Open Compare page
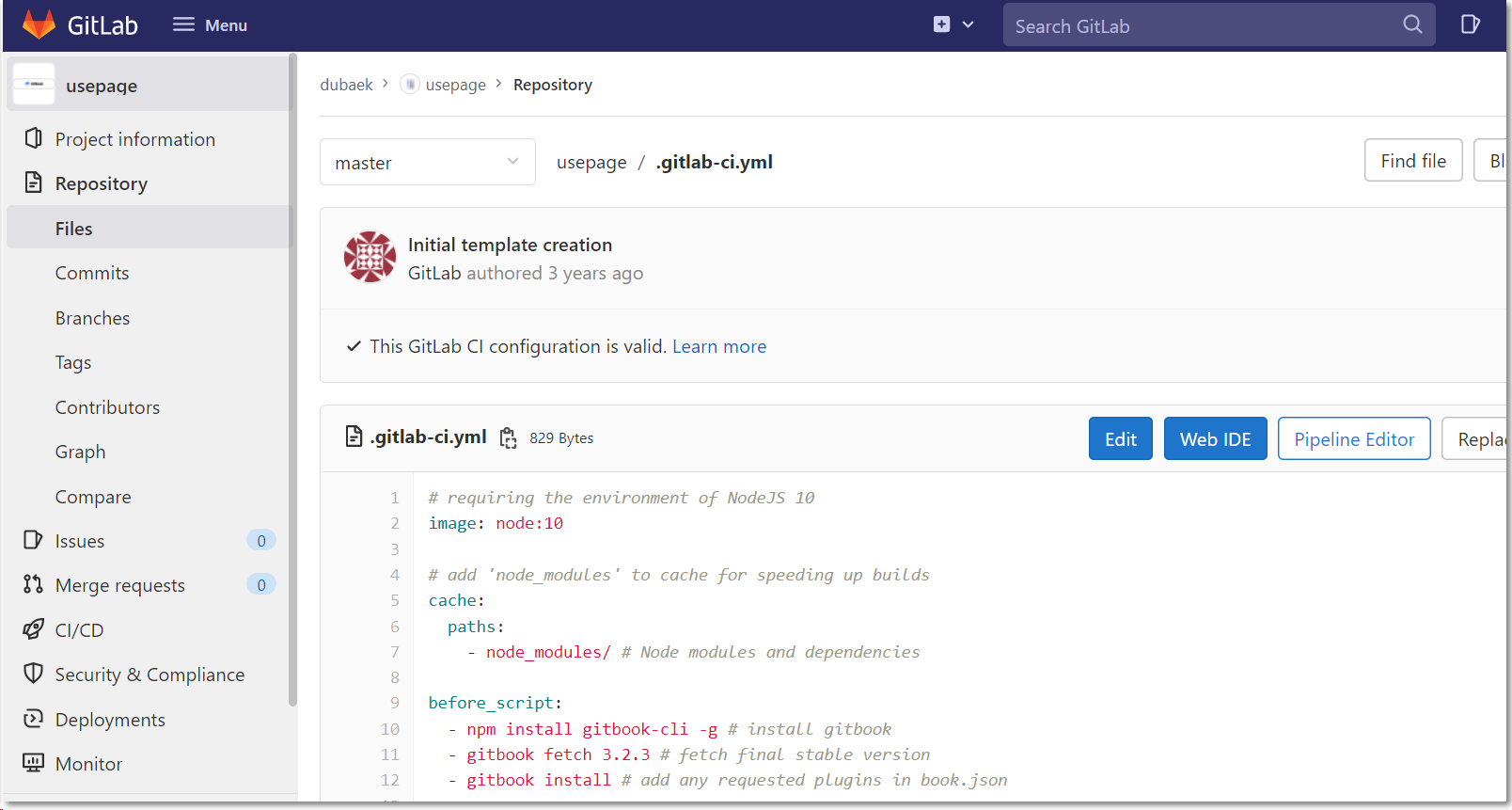Screen dimensions: 1512x810 tap(93, 497)
